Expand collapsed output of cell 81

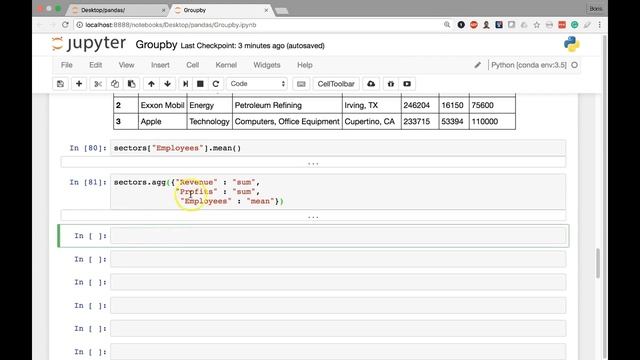click(x=313, y=216)
